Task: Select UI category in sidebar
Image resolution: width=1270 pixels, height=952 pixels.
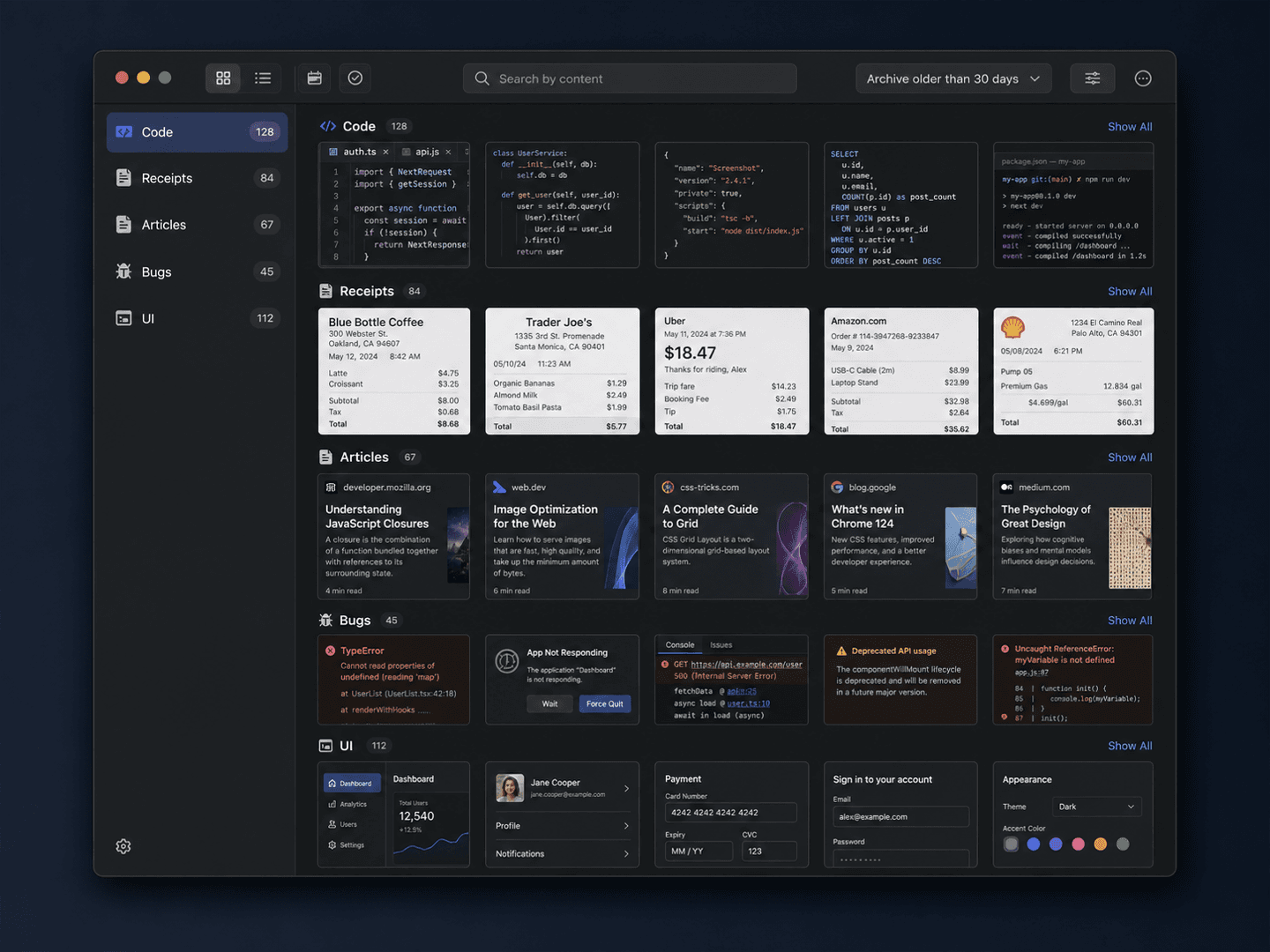Action: pos(197,318)
